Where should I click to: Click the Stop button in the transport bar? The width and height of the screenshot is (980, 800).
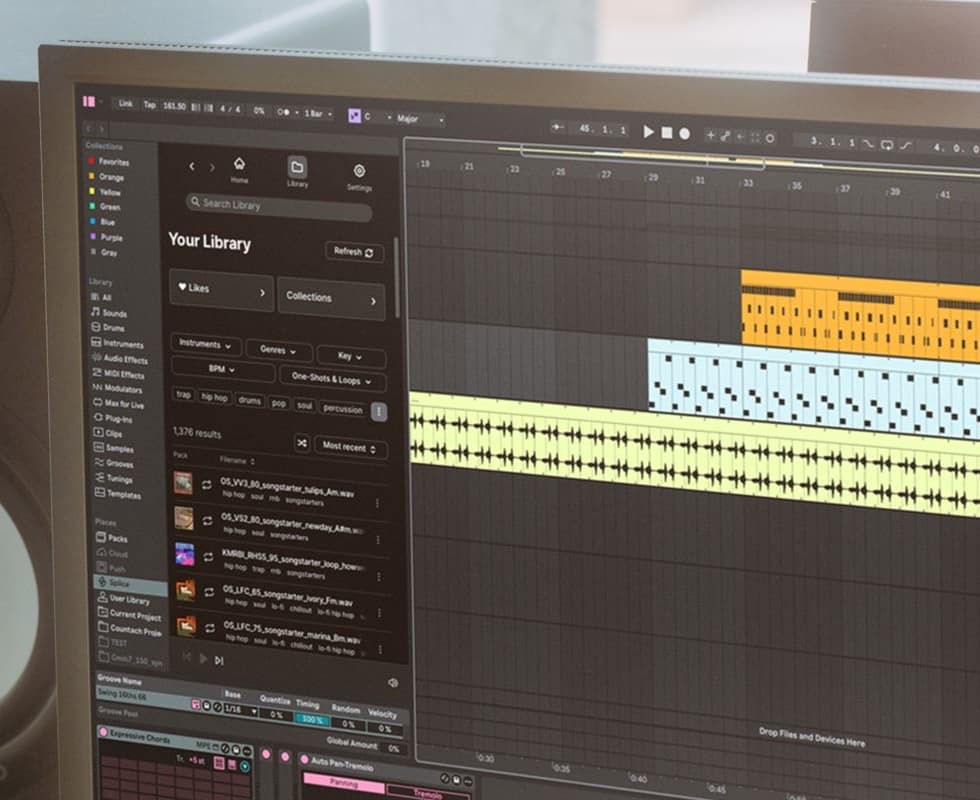[x=667, y=132]
